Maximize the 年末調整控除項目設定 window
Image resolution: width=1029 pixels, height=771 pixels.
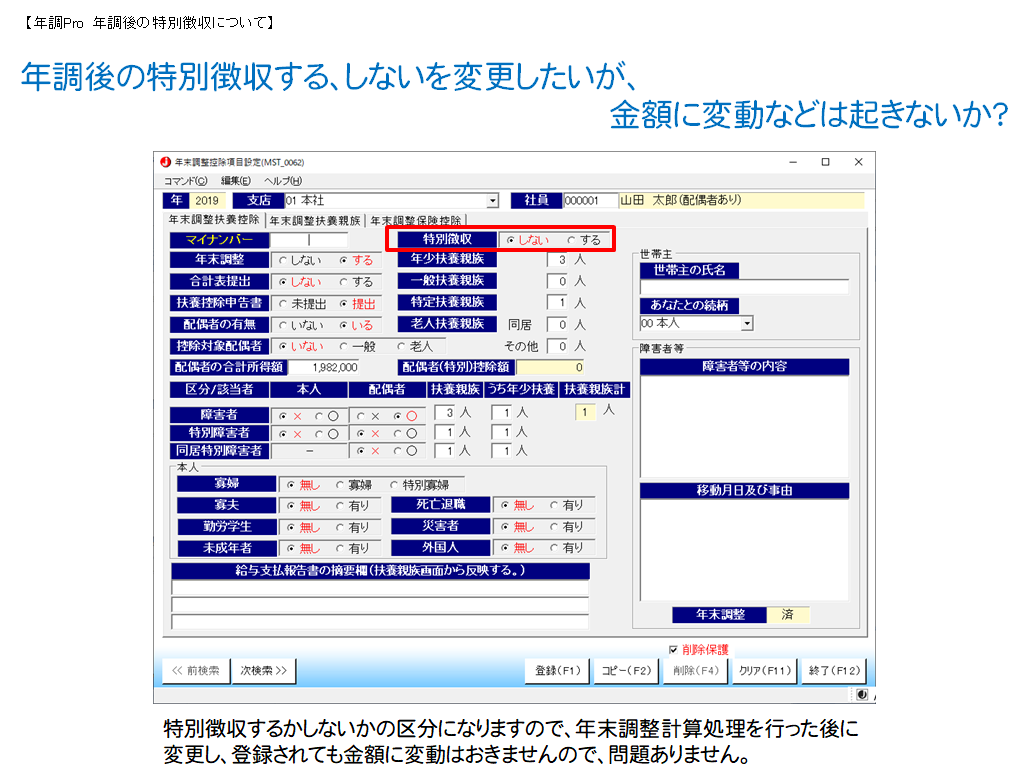point(825,162)
